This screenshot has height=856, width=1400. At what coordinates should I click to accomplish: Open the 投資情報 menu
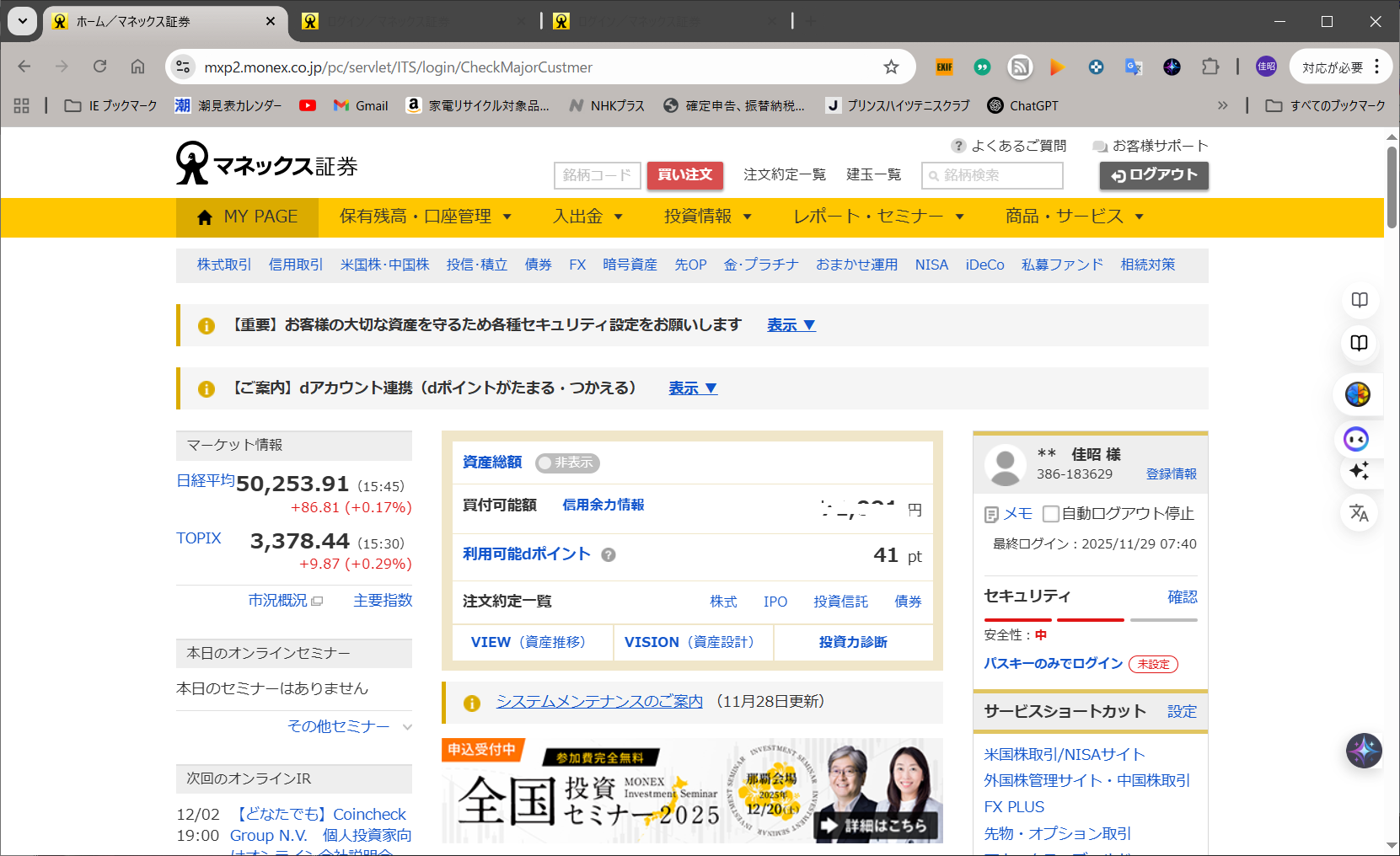[707, 217]
